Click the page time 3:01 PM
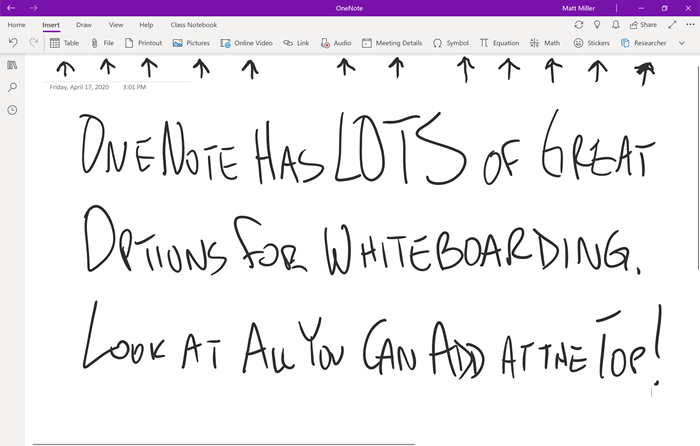The image size is (700, 446). pos(134,87)
